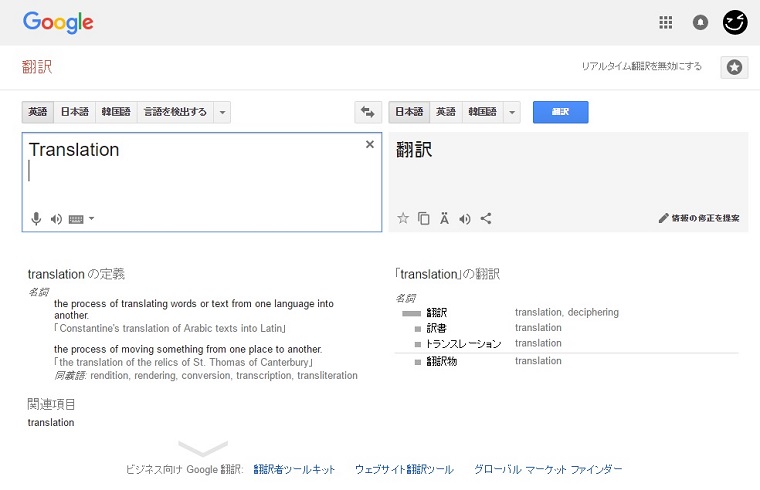Select 訳書 translation entry
Viewport: 760px width, 490px height.
(x=436, y=328)
